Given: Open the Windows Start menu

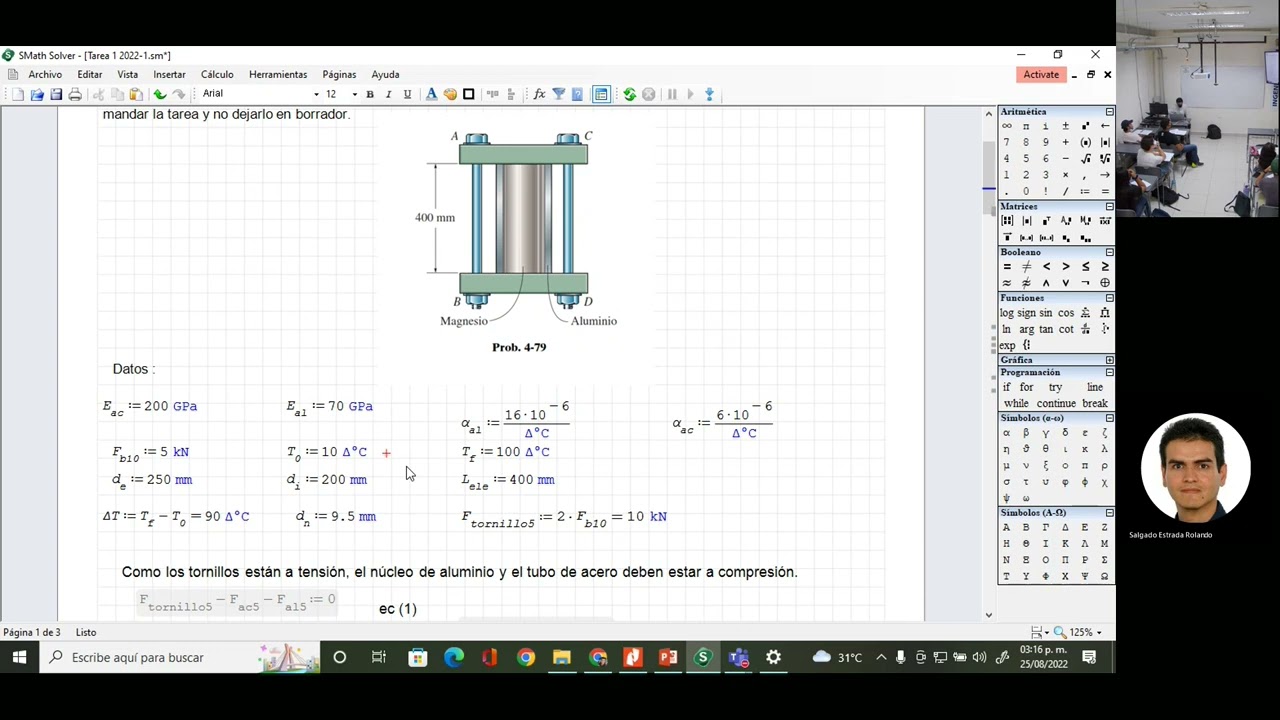Looking at the screenshot, I should point(19,657).
